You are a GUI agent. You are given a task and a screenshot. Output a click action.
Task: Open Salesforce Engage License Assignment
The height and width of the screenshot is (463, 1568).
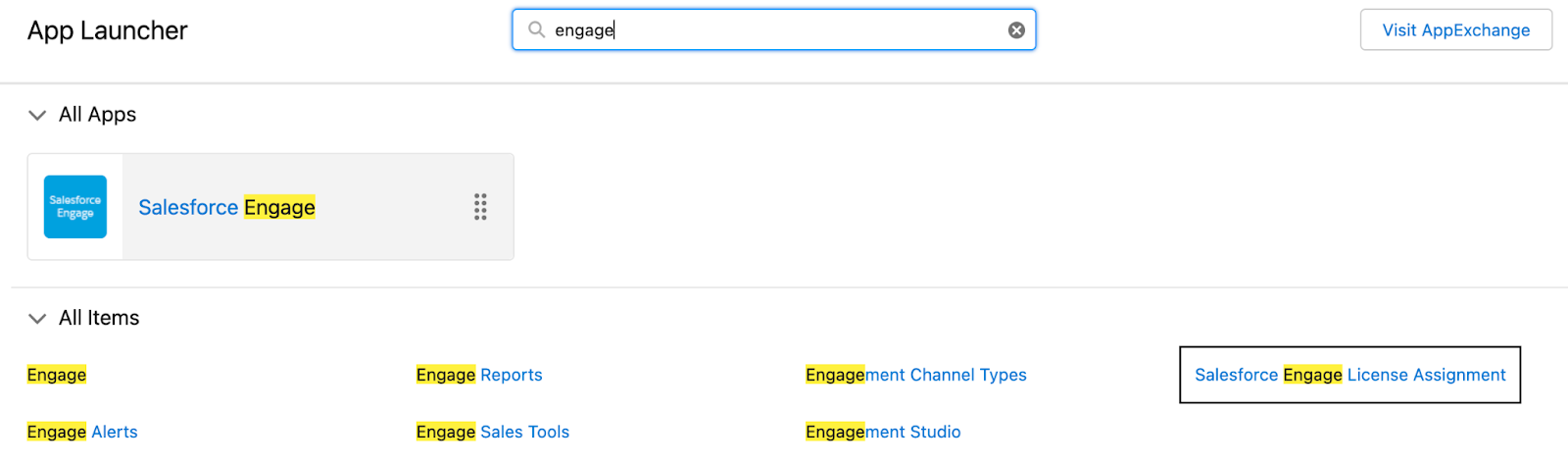[1349, 375]
